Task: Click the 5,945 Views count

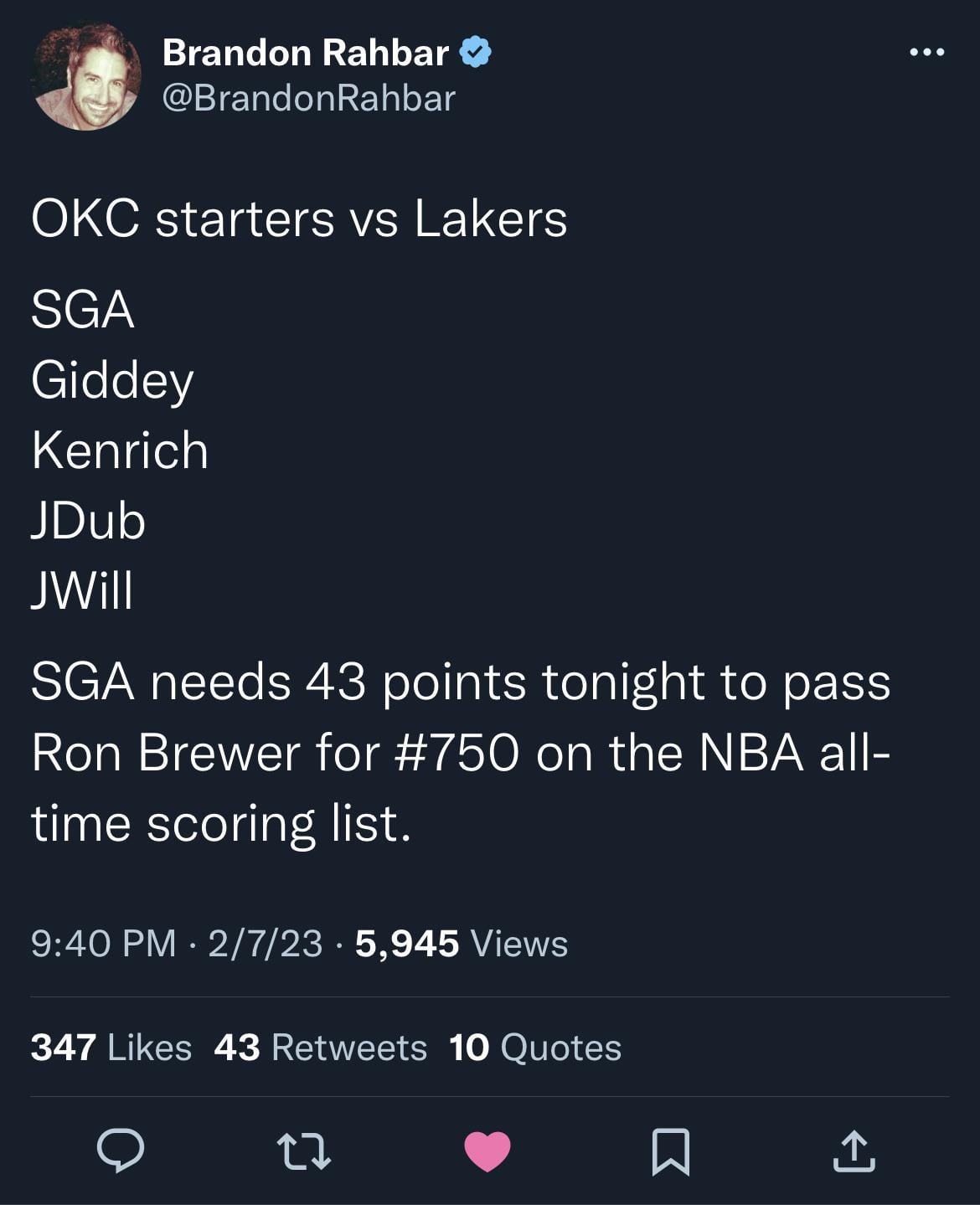Action: [462, 943]
